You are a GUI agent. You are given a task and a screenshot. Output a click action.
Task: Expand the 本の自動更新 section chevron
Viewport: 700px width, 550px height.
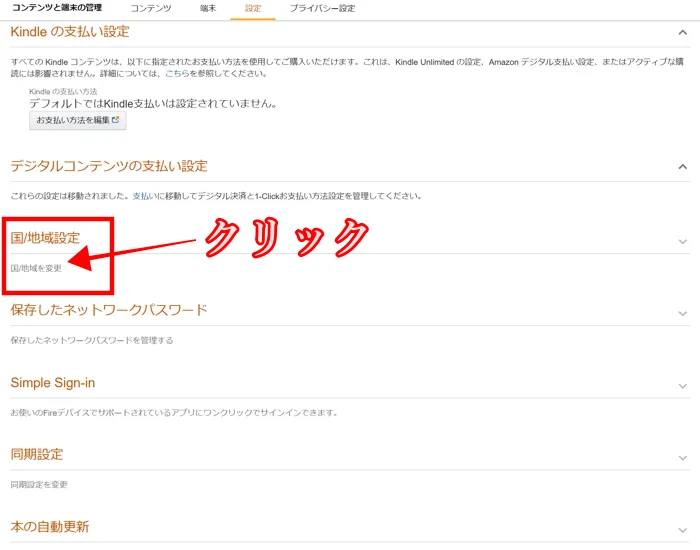pyautogui.click(x=683, y=530)
